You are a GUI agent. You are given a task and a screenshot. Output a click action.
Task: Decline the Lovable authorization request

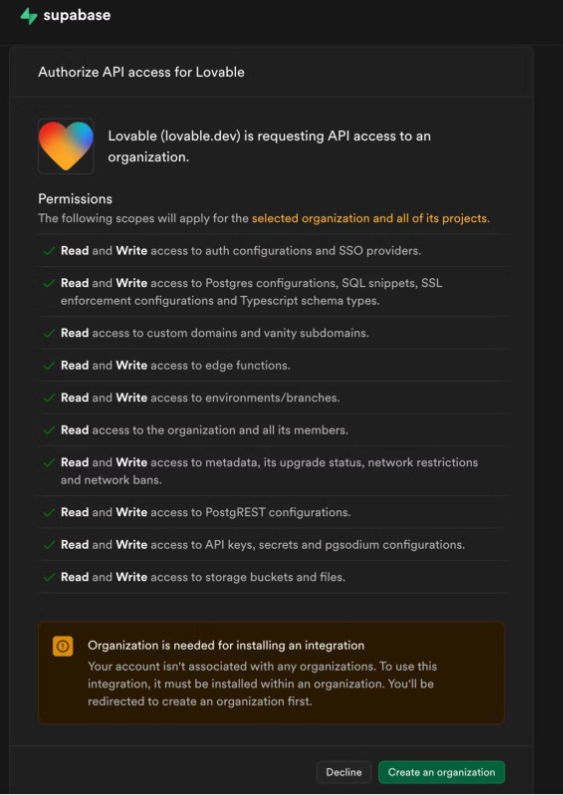coord(344,772)
